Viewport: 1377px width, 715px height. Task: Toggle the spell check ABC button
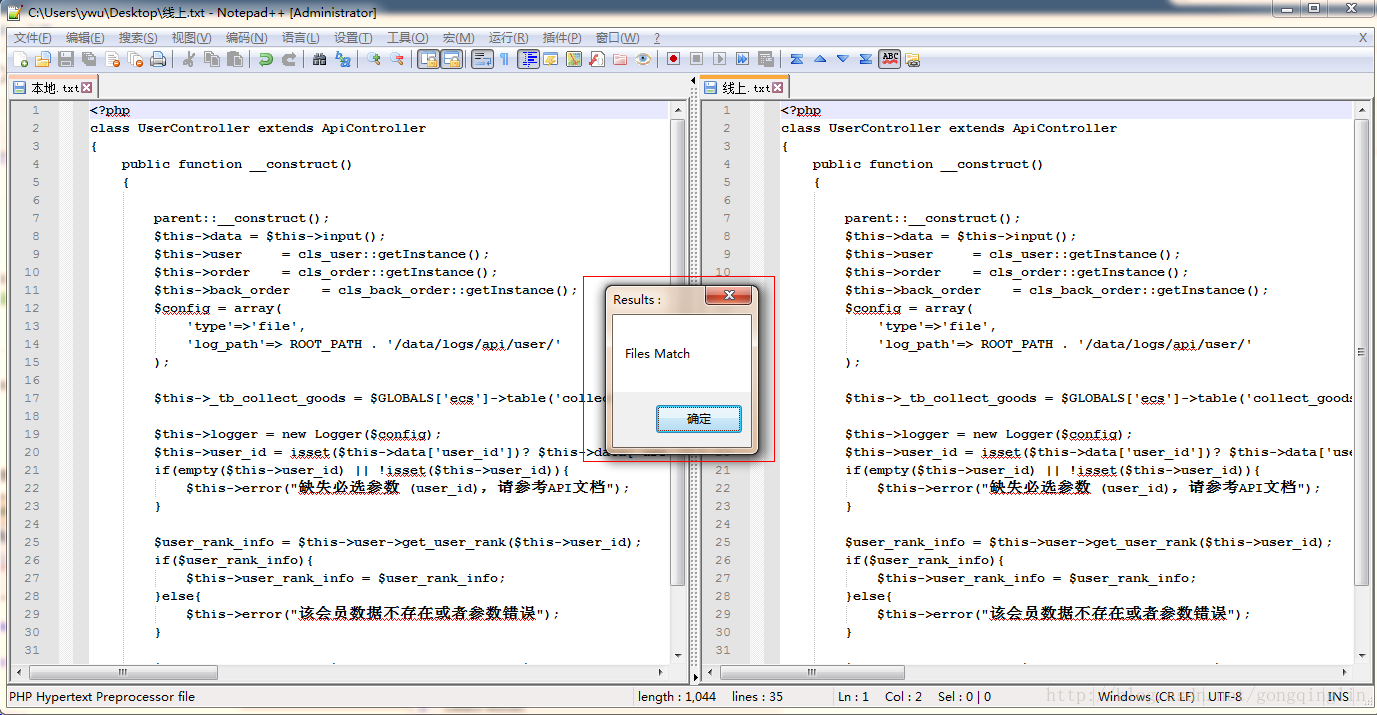(889, 59)
